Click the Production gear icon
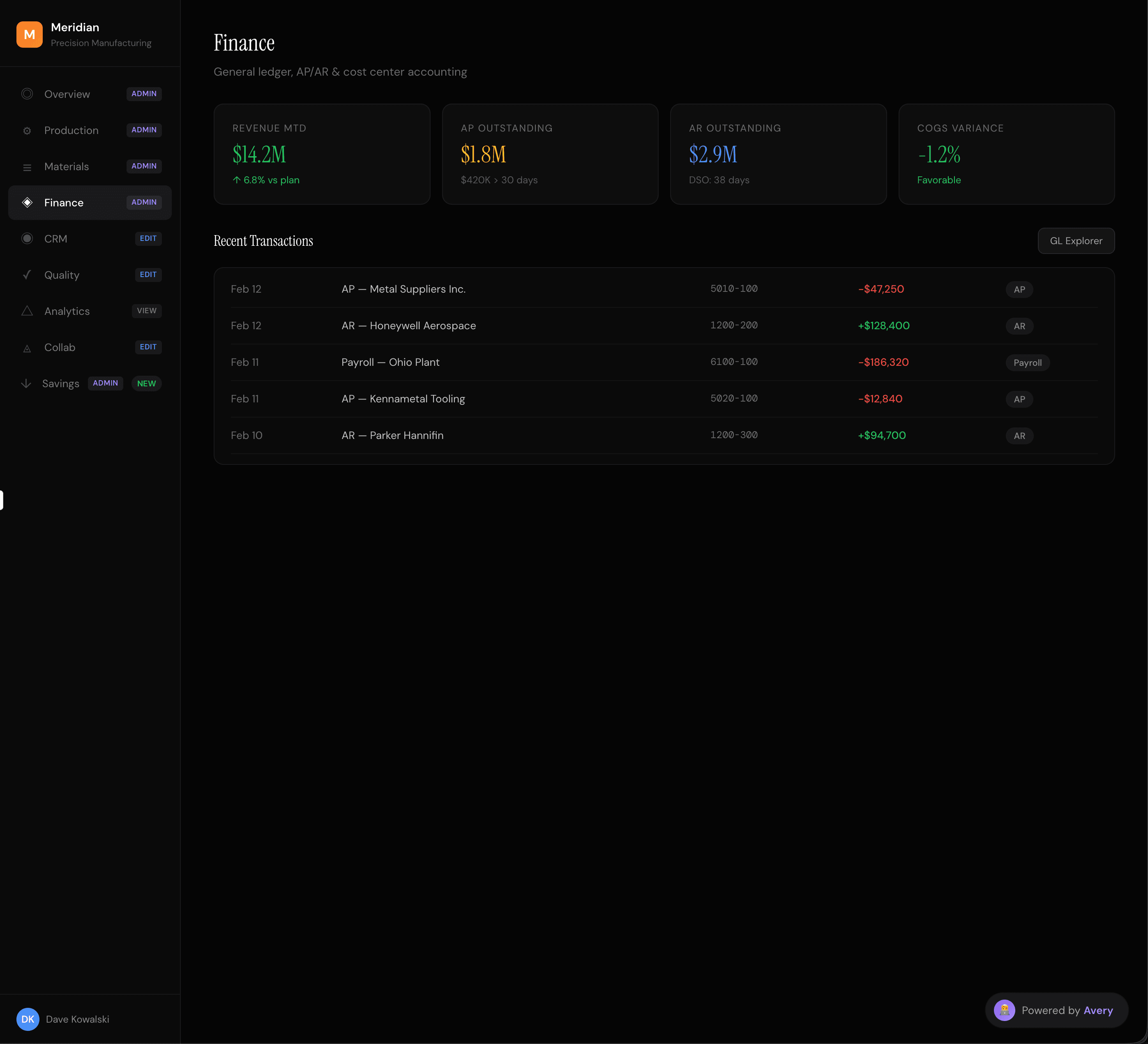This screenshot has height=1044, width=1148. (27, 130)
